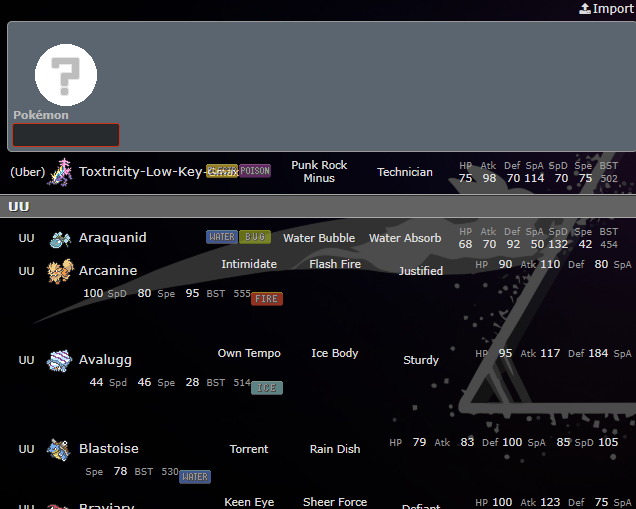Click Araquanid's Bug type badge

[255, 237]
